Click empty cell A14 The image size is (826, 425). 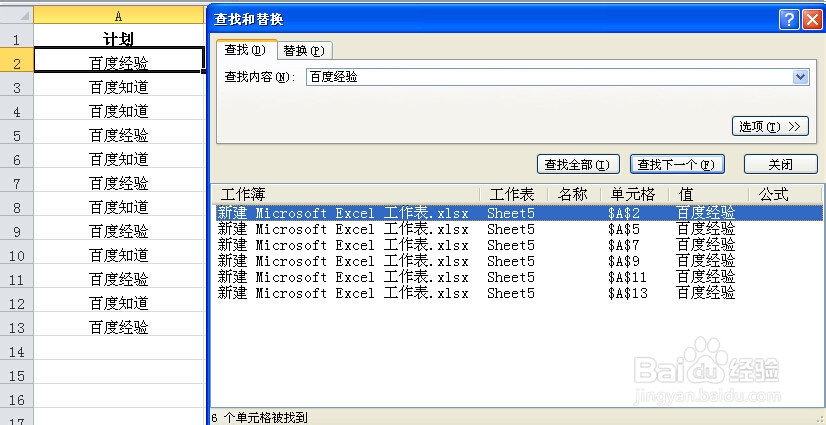click(119, 349)
